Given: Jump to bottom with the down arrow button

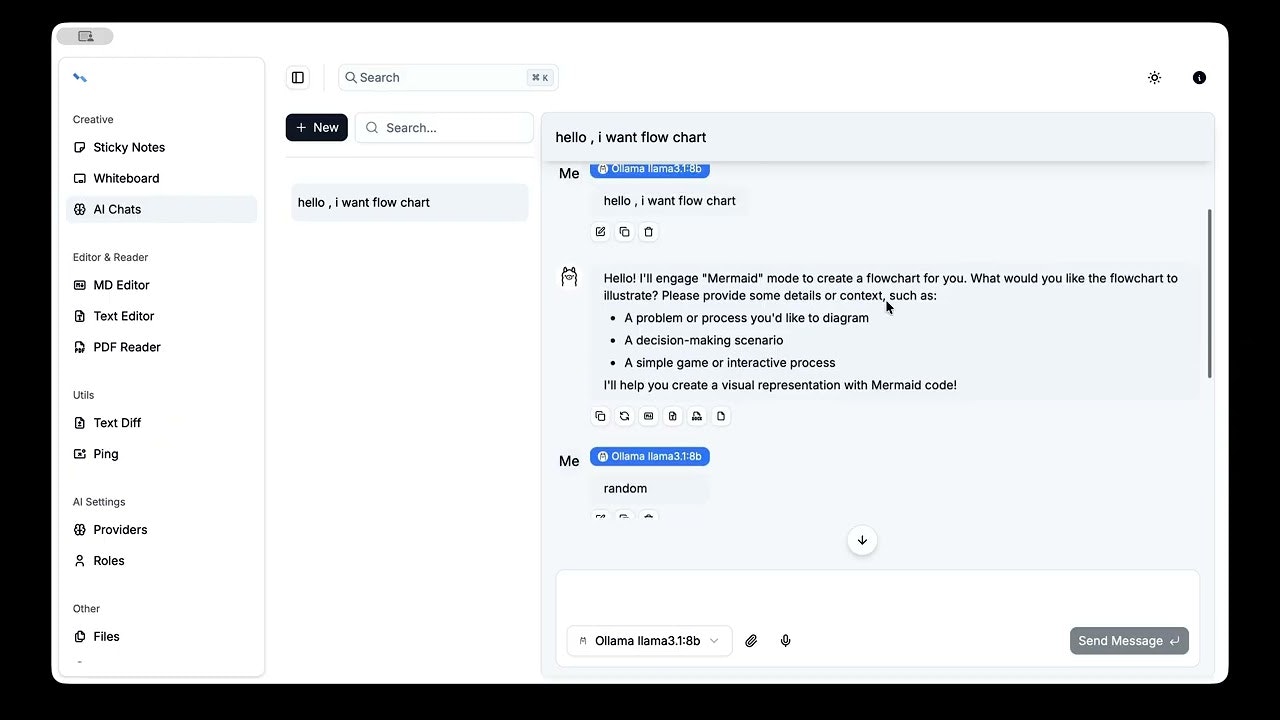Looking at the screenshot, I should coord(862,540).
